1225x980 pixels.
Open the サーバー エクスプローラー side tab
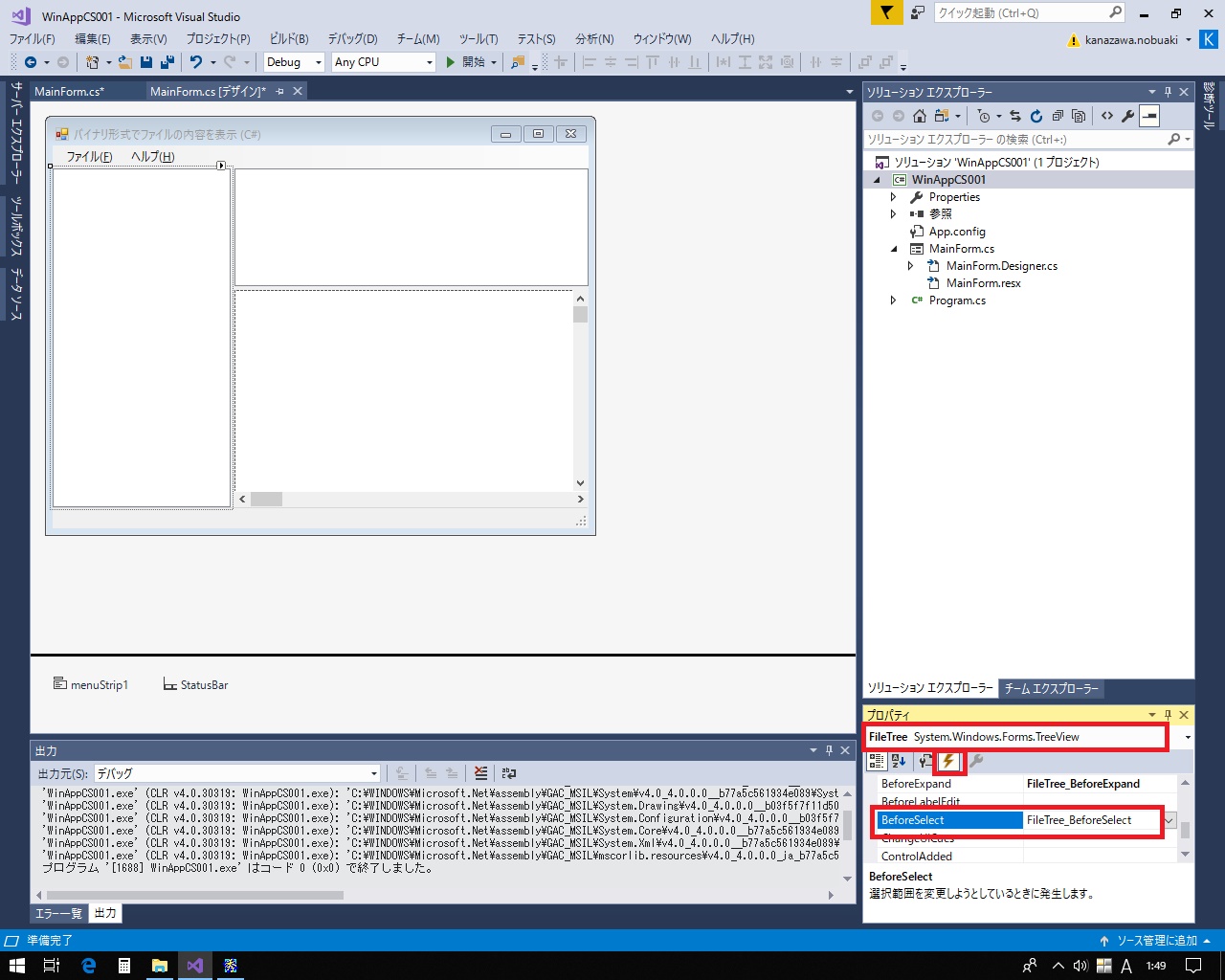tap(16, 132)
